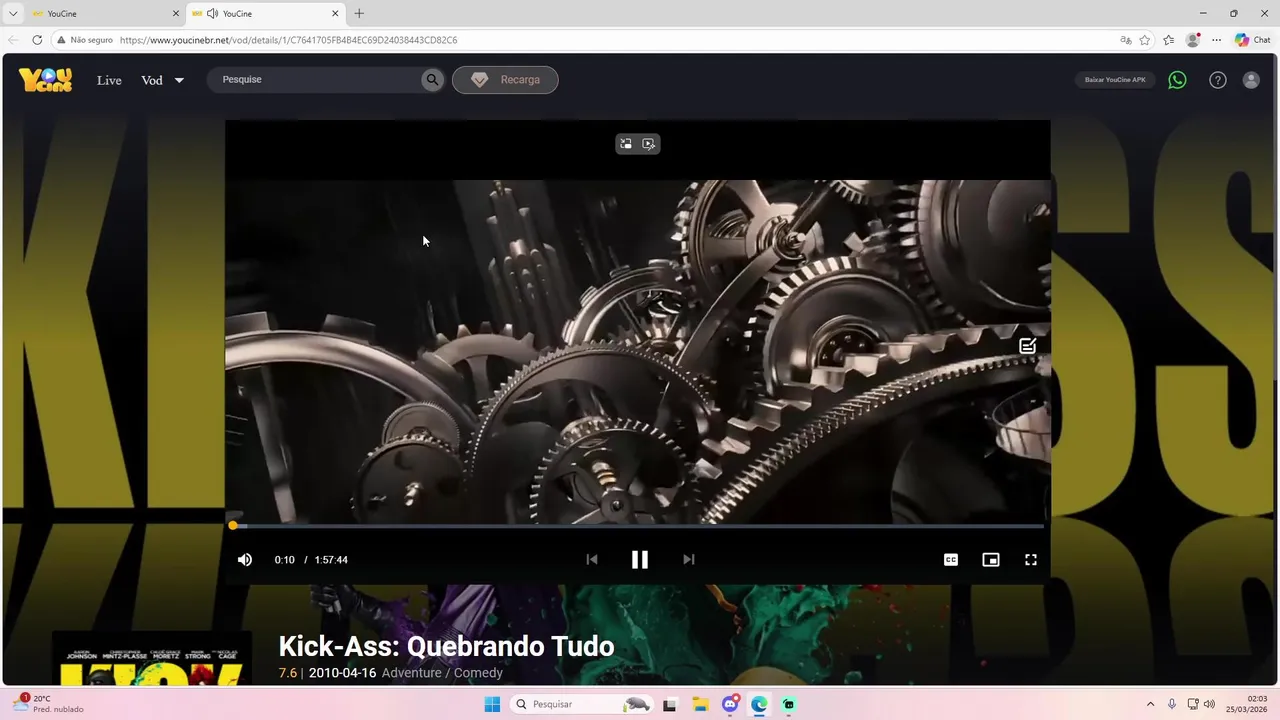Click the rating 7.6
This screenshot has height=720, width=1280.
[x=287, y=673]
